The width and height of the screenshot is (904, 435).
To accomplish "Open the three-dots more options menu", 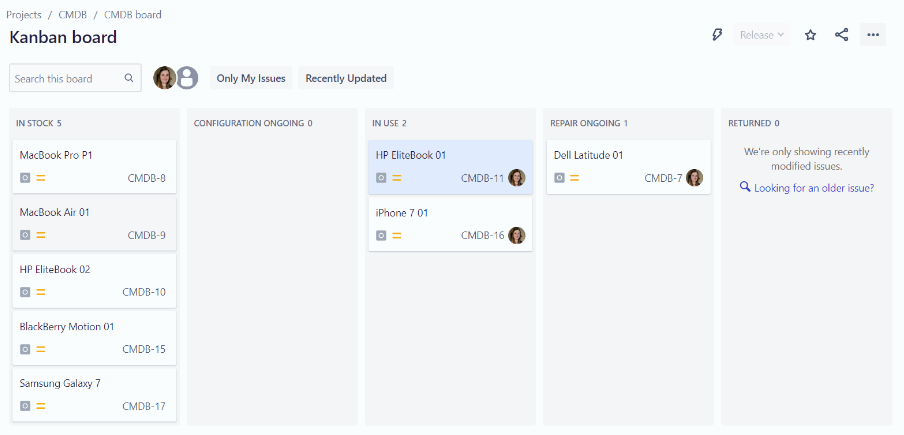I will [x=873, y=35].
